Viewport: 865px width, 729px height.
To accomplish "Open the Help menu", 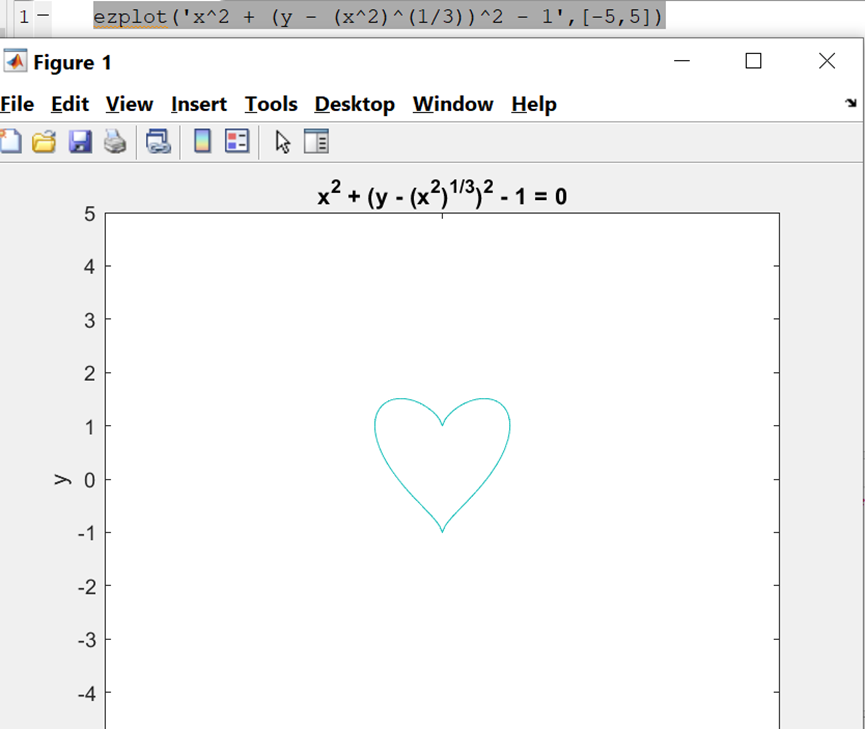I will 534,104.
